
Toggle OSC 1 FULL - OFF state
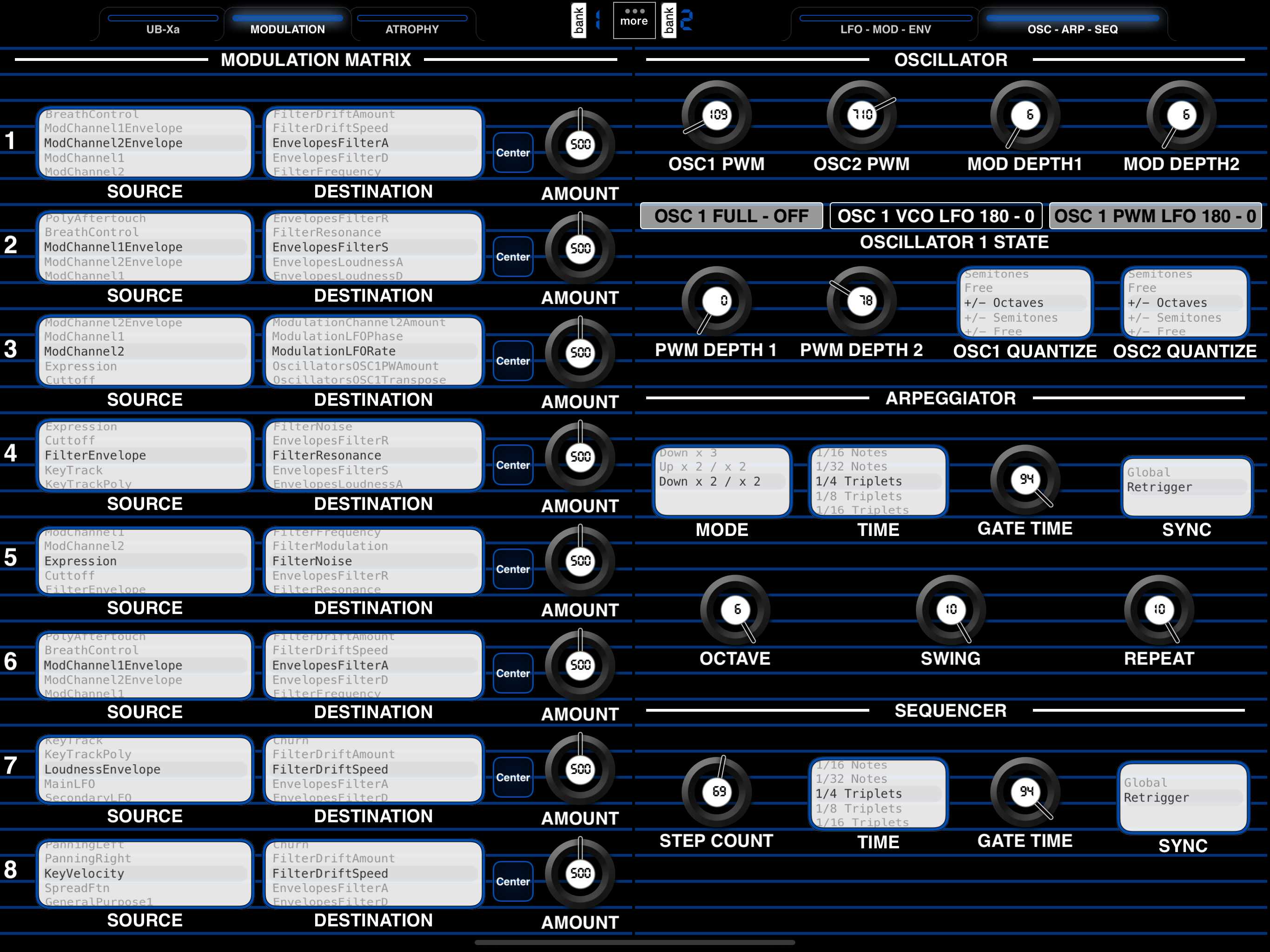(x=731, y=216)
